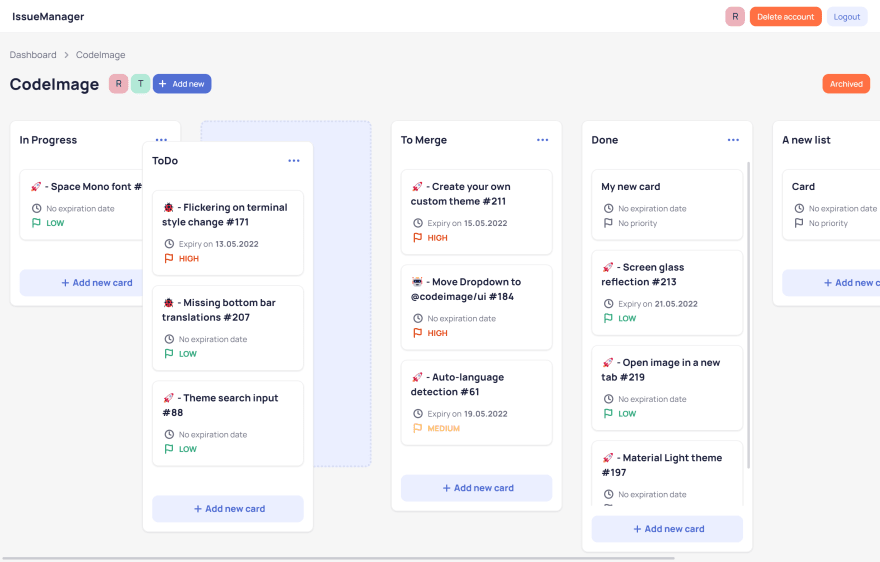Viewport: 880px width, 562px height.
Task: Click clock icon beside Expiry on 13.05.2022
Action: tap(169, 244)
